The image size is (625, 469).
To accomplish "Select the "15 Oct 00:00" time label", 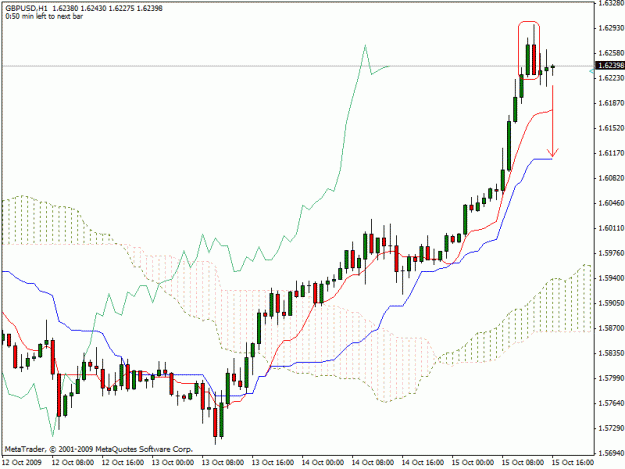I will [473, 463].
